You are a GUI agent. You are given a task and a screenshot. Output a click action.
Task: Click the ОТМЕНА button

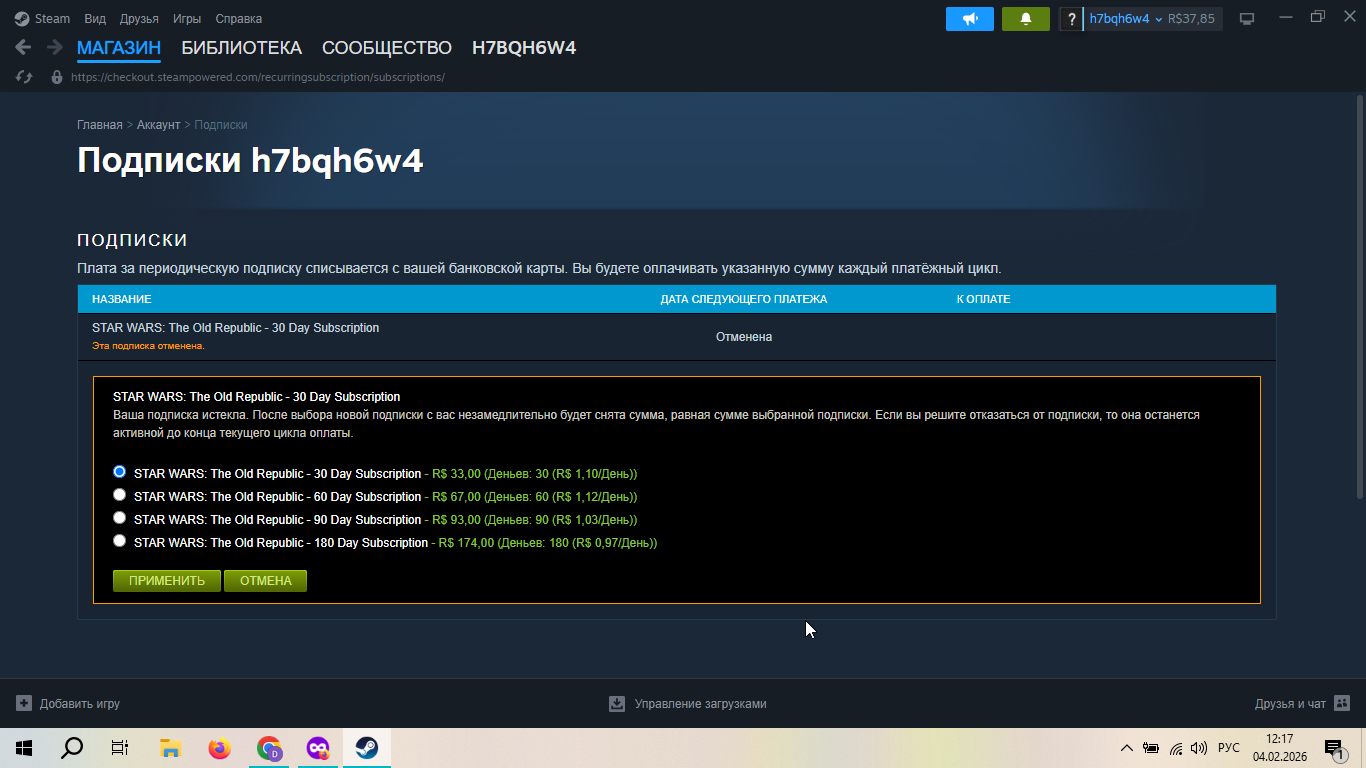(266, 581)
